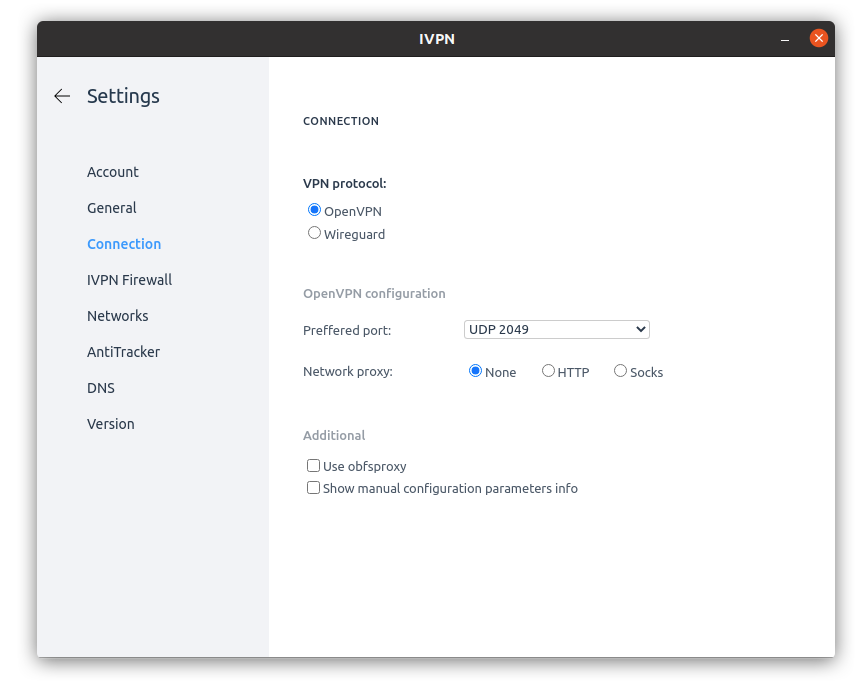The height and width of the screenshot is (692, 868).
Task: Select the Connection settings section
Action: click(124, 244)
